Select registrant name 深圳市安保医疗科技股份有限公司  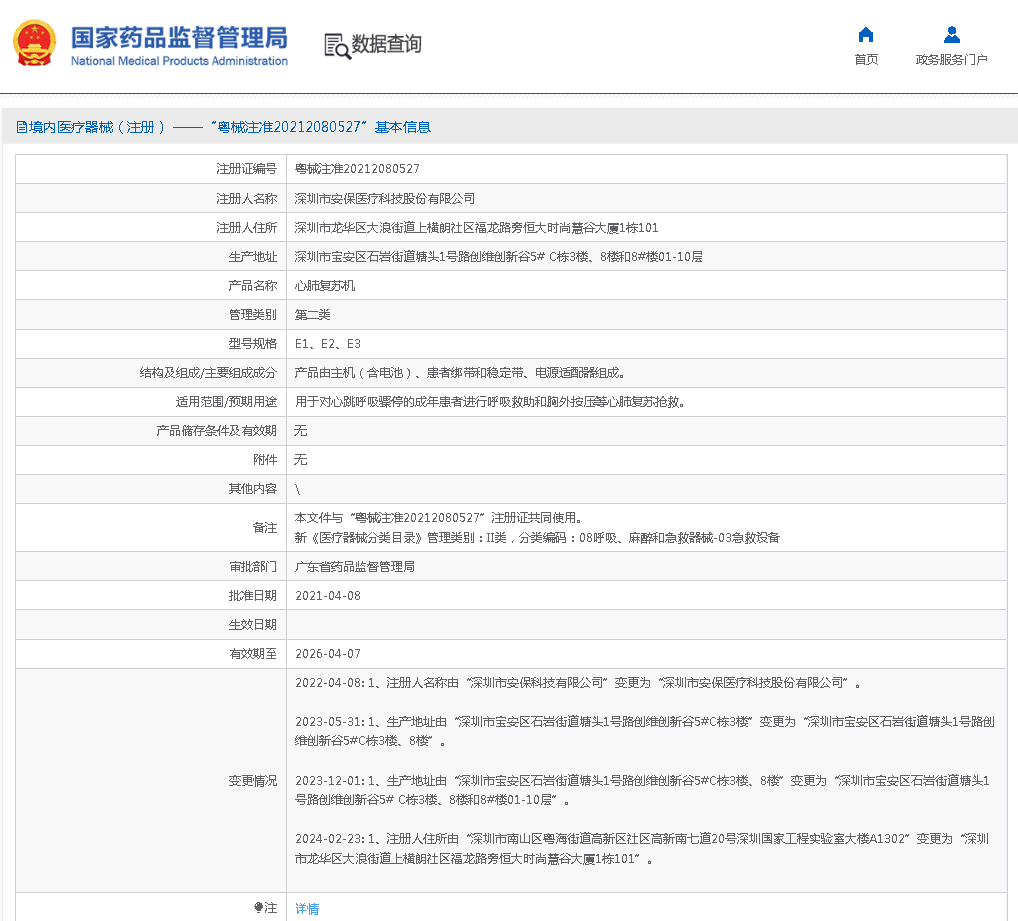point(384,199)
